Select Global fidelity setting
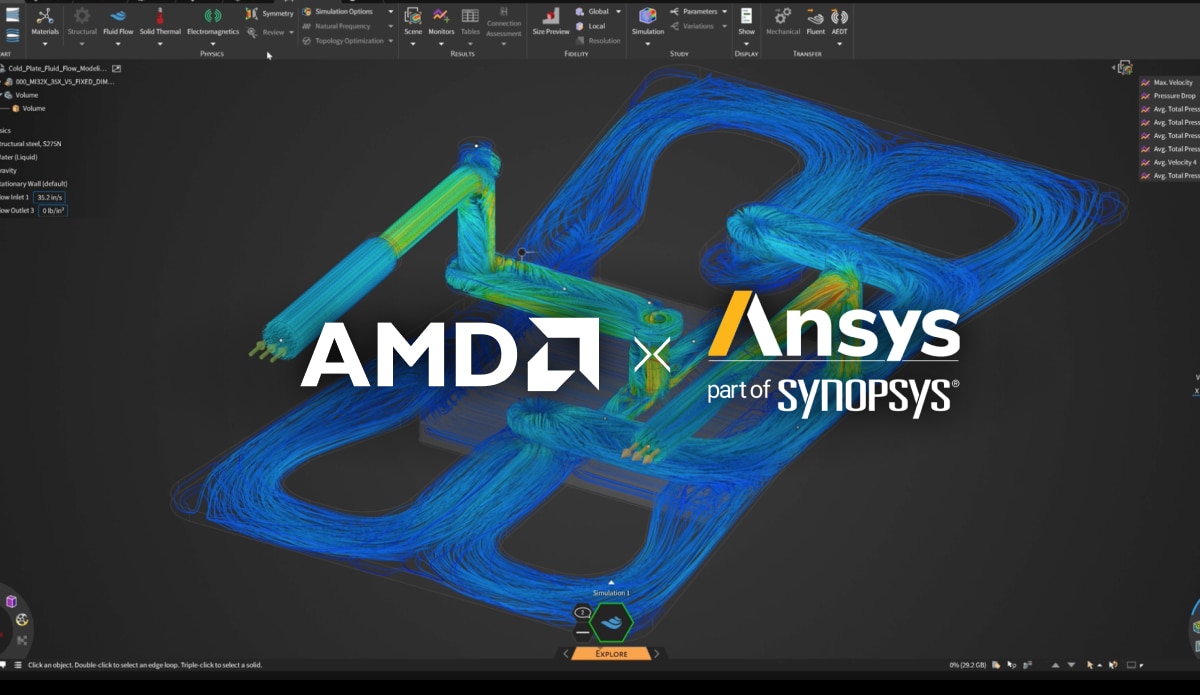The width and height of the screenshot is (1200, 695). (x=592, y=11)
